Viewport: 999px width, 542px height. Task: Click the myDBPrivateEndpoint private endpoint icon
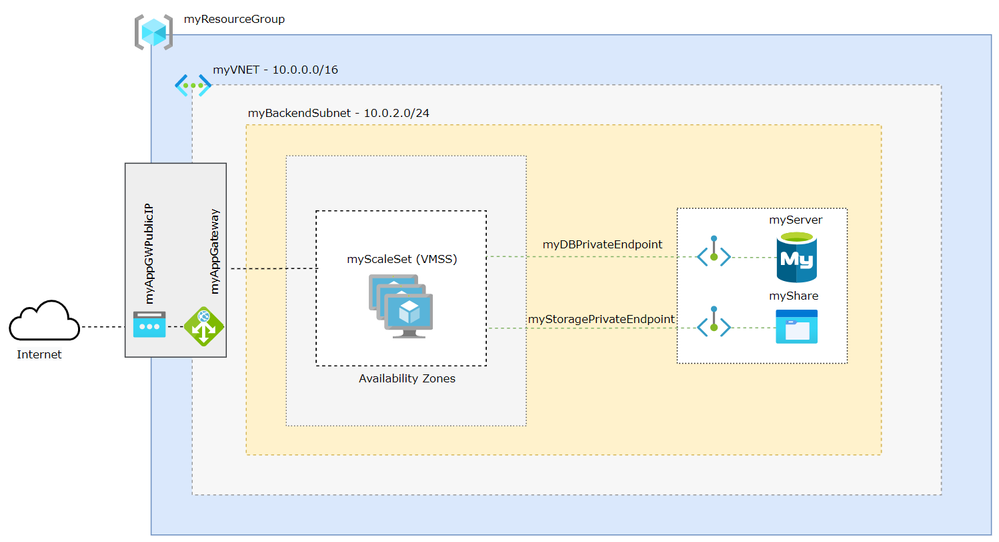click(x=714, y=252)
